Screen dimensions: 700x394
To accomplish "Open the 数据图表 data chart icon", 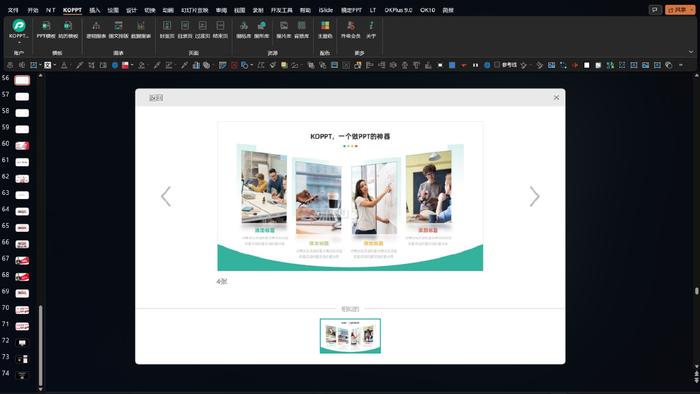I will [x=141, y=29].
